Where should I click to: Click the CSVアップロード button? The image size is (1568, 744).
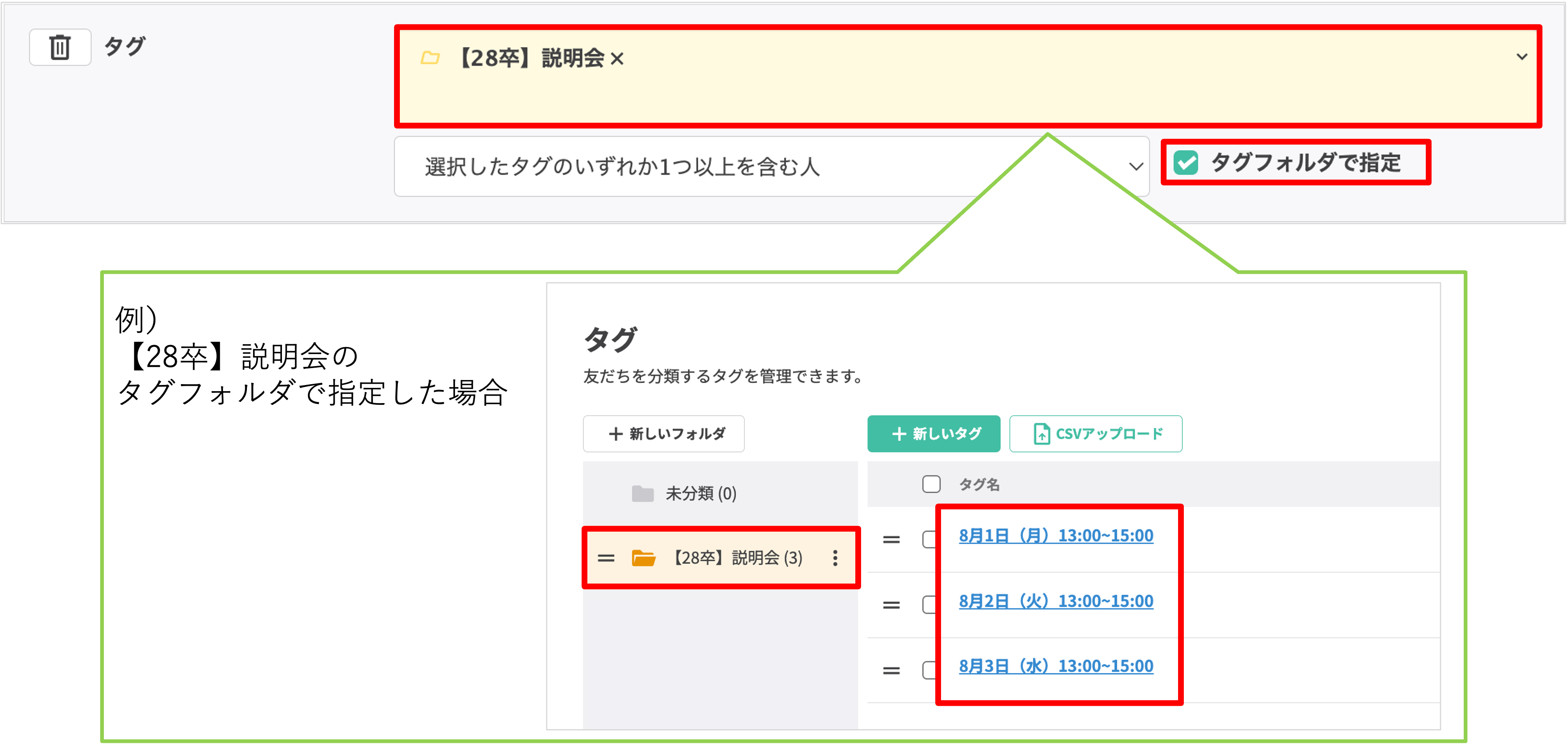point(1096,434)
